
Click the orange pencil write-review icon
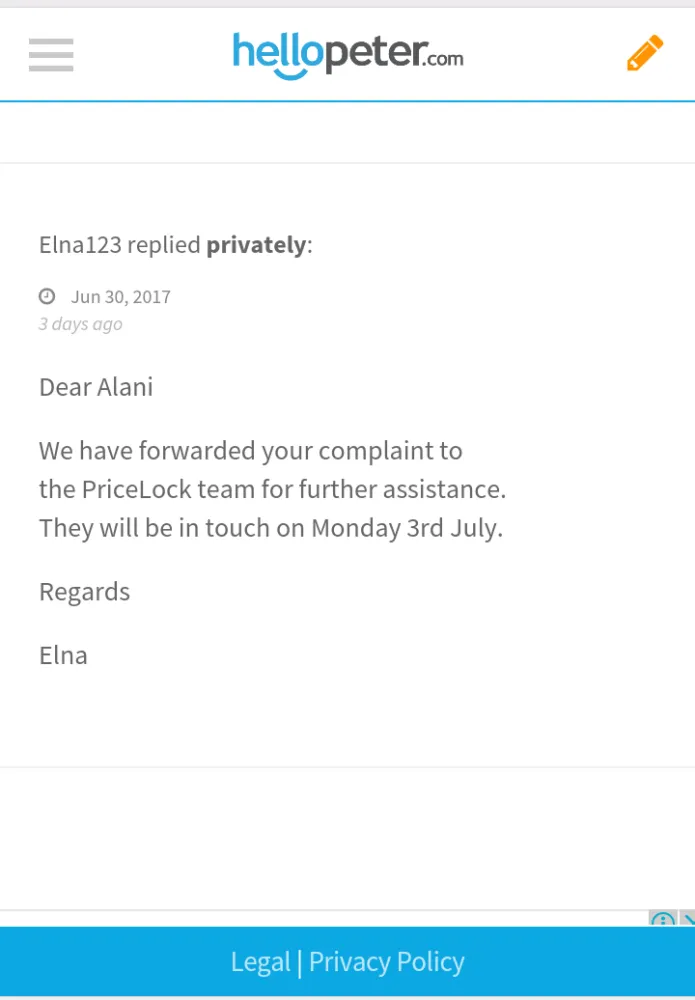pos(644,53)
